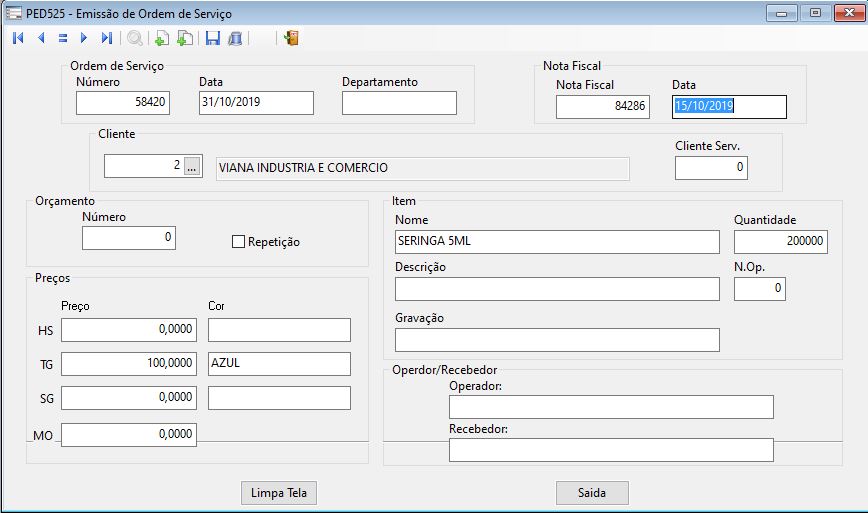
Task: Click the magnifier search icon
Action: tap(134, 38)
